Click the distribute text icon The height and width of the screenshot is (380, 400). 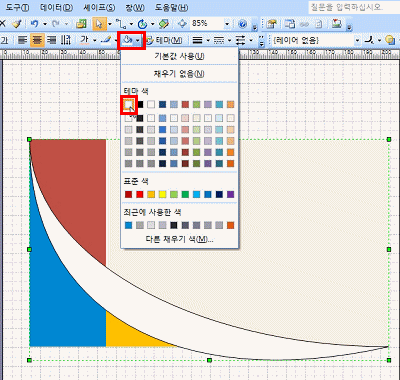coord(66,40)
